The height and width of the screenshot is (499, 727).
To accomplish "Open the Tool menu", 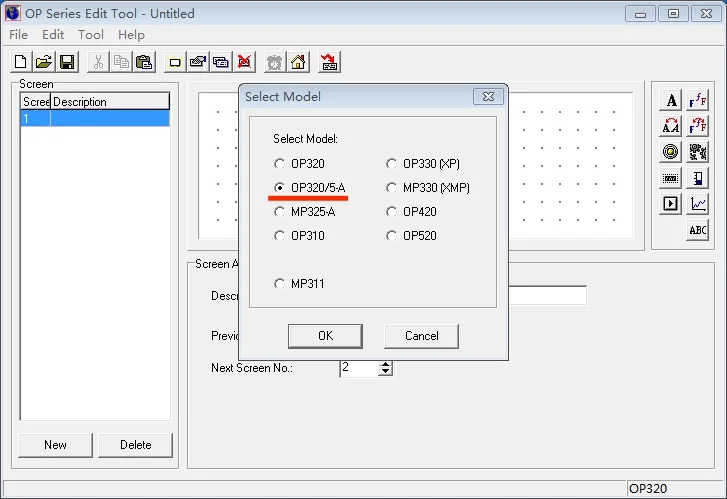I will pyautogui.click(x=90, y=35).
